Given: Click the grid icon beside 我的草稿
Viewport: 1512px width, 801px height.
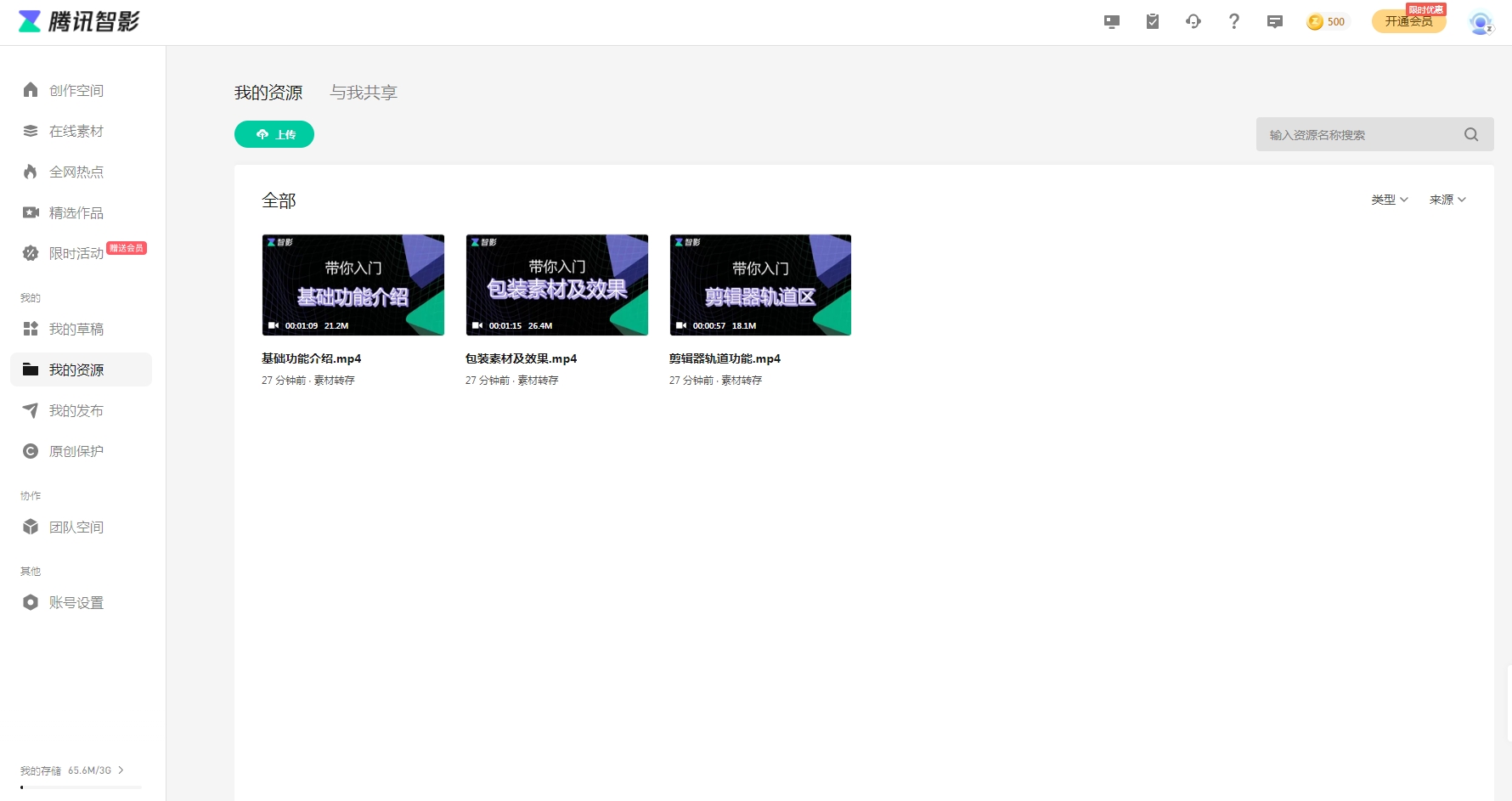Looking at the screenshot, I should (31, 329).
